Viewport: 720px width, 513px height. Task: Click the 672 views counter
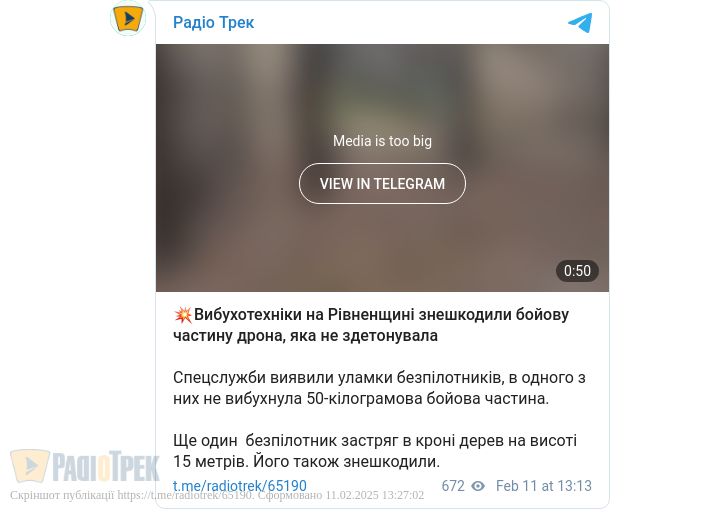coord(453,486)
